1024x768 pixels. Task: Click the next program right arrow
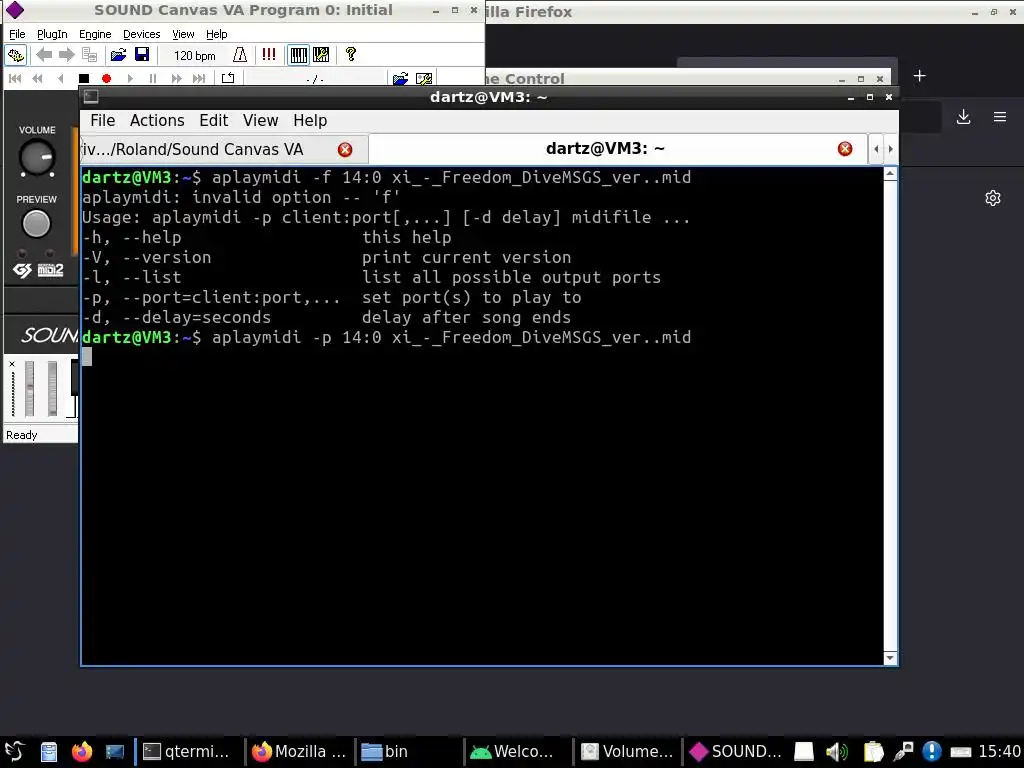66,55
